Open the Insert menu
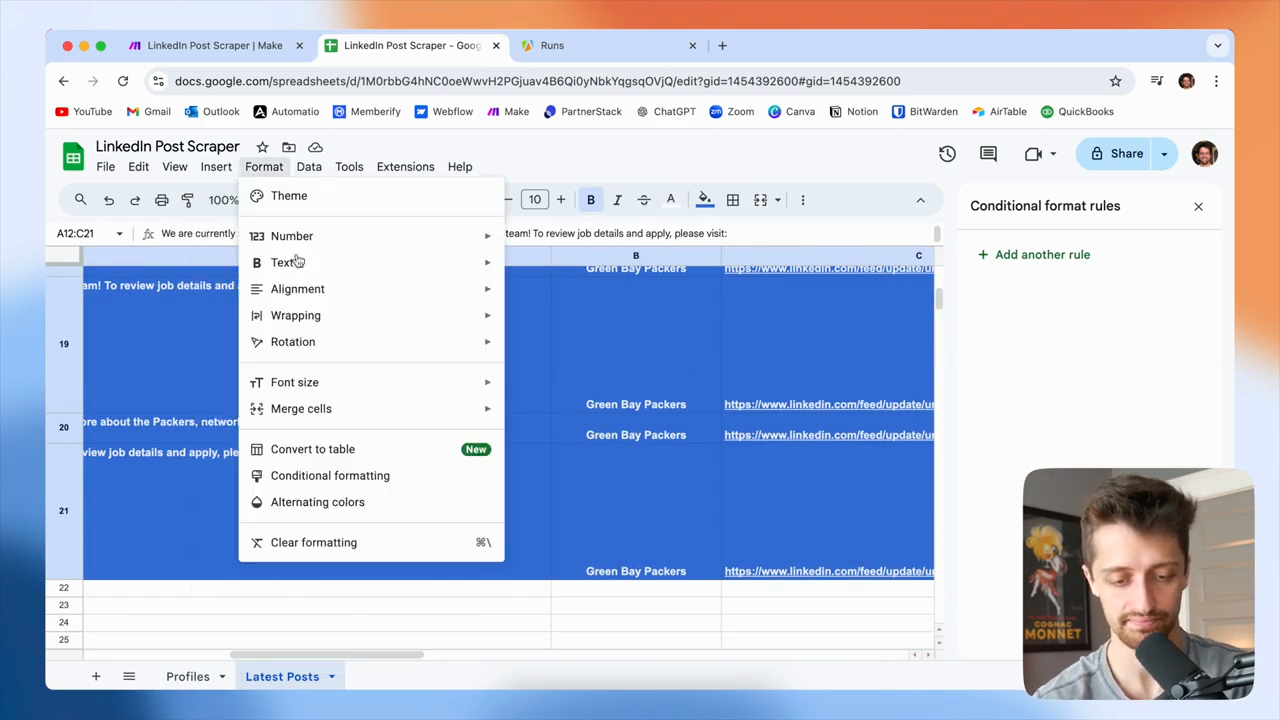 pyautogui.click(x=216, y=167)
